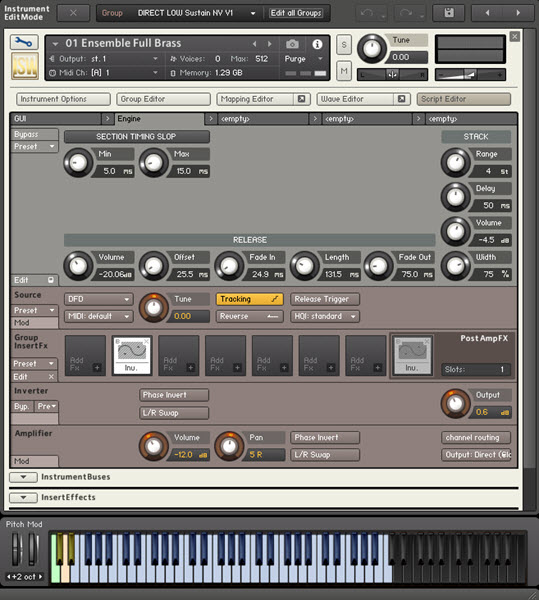Viewport: 539px width, 600px height.
Task: Click the pitch wheel
Action: click(x=16, y=549)
